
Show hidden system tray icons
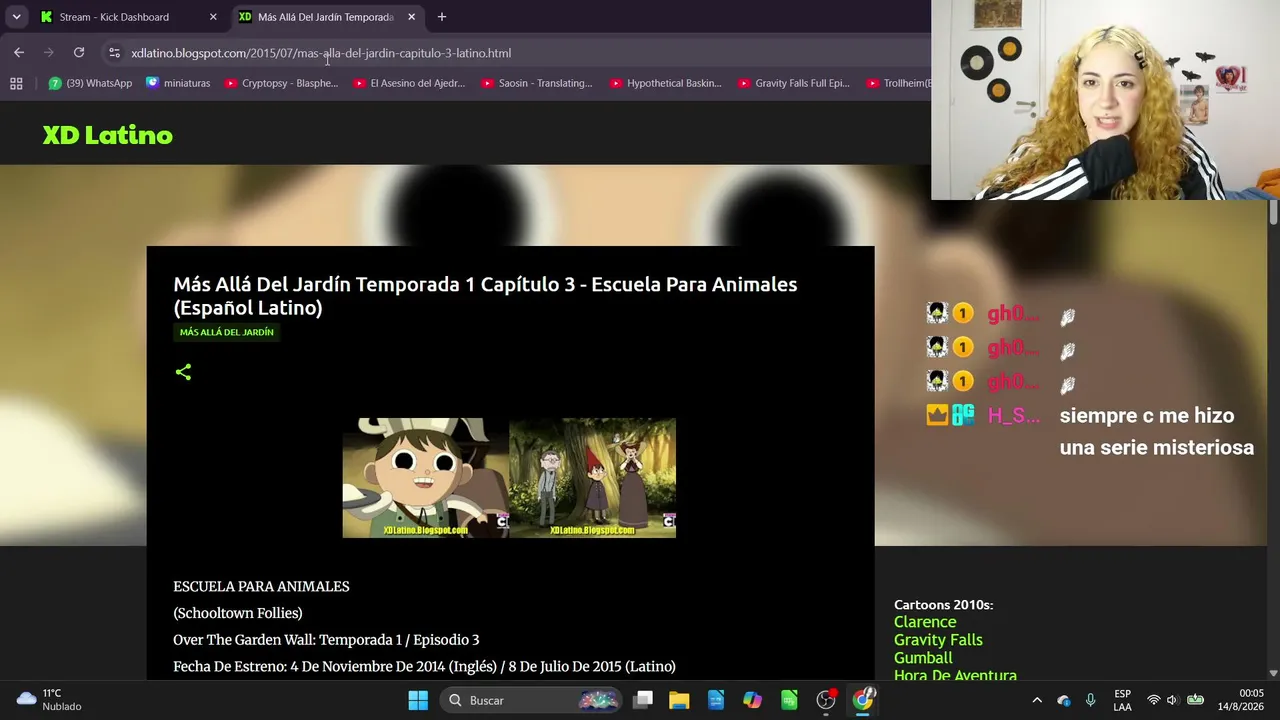(1037, 700)
